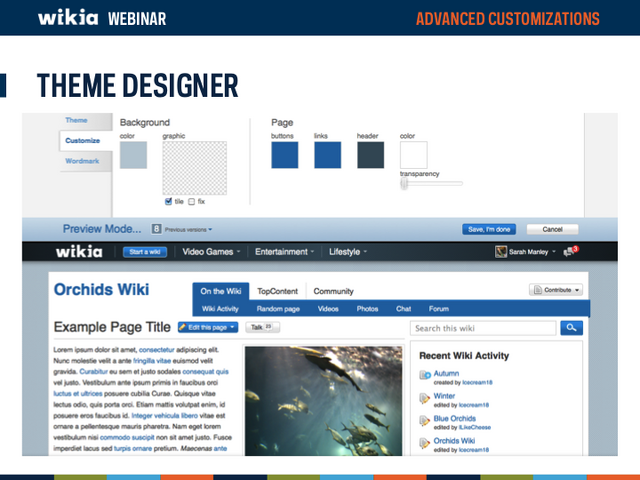Click the new-page icon beside Autumn
The width and height of the screenshot is (640, 480).
tap(425, 374)
